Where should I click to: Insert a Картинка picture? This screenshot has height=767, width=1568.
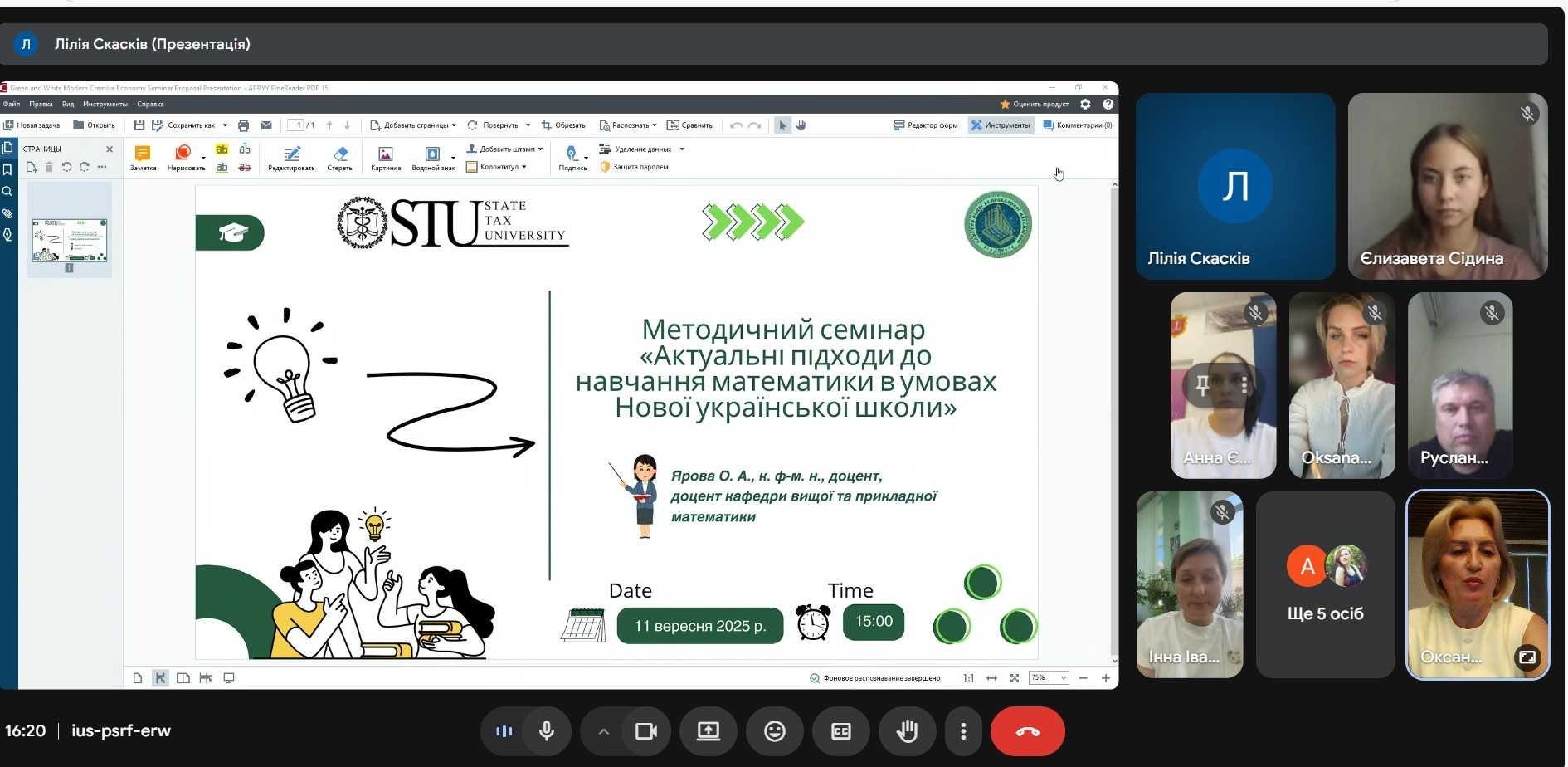point(386,158)
